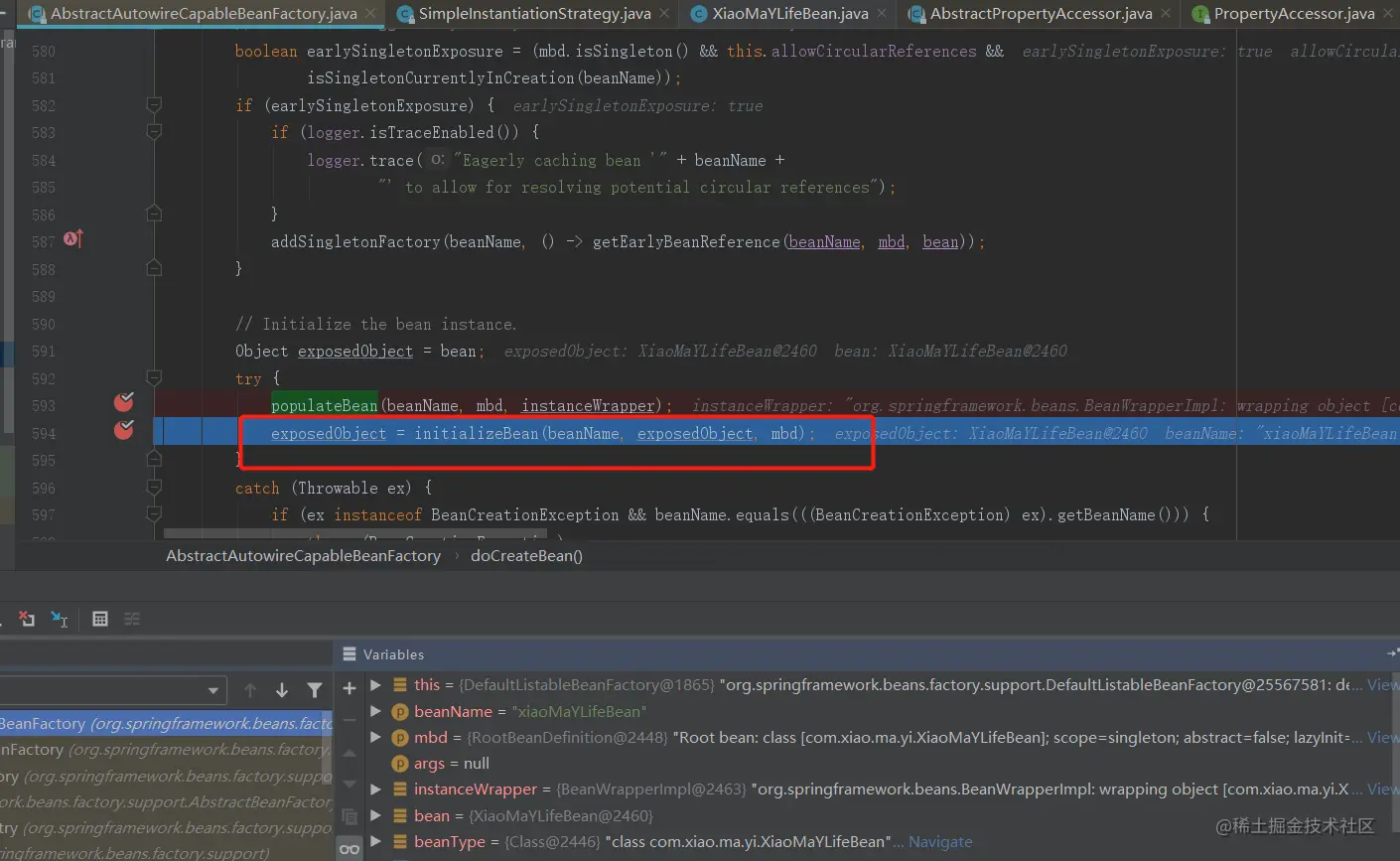The width and height of the screenshot is (1400, 861).
Task: Click the file icon on SimpleInstantiationStrategy.java tab
Action: coord(405,14)
